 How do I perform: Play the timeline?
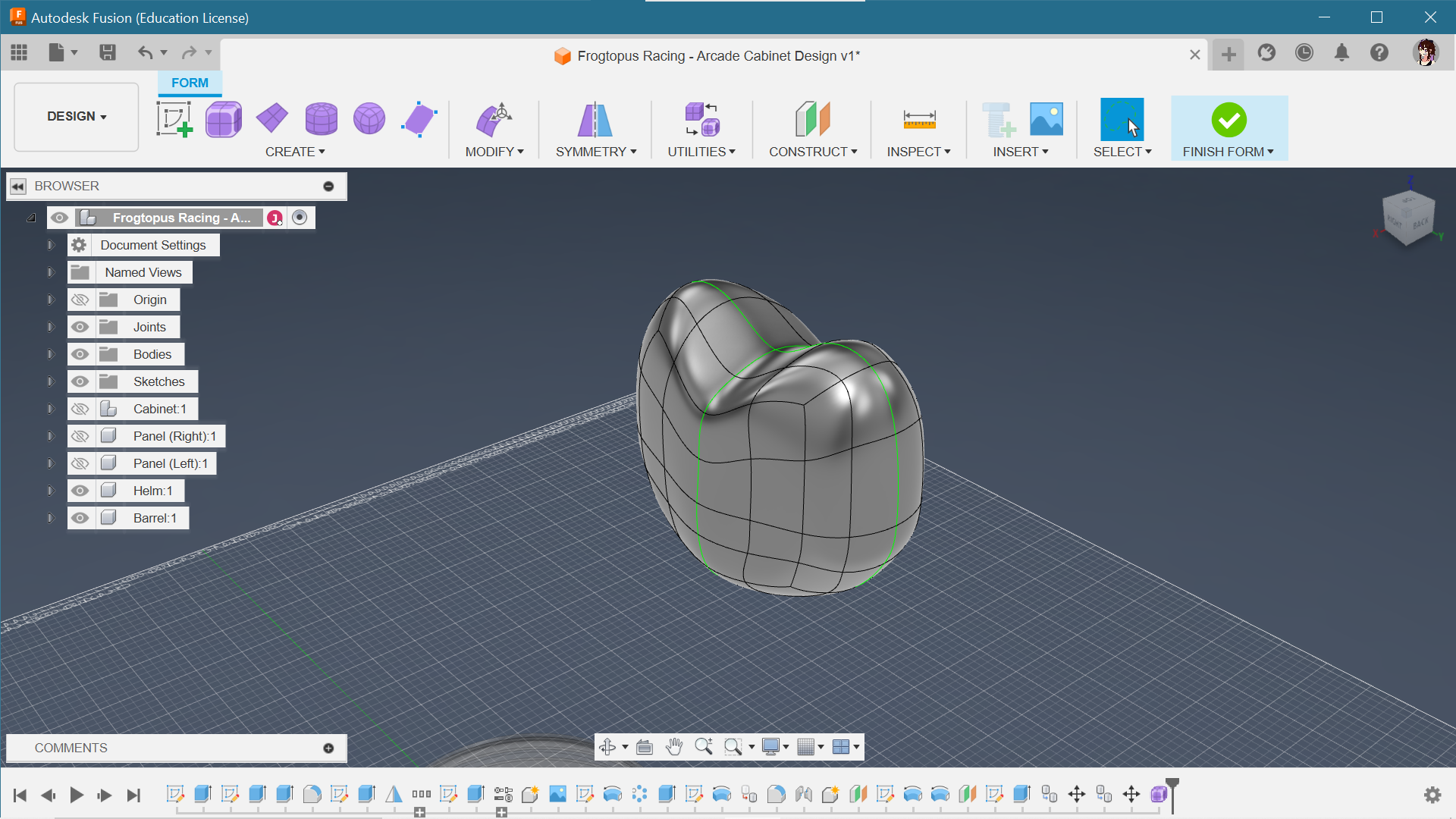coord(77,795)
